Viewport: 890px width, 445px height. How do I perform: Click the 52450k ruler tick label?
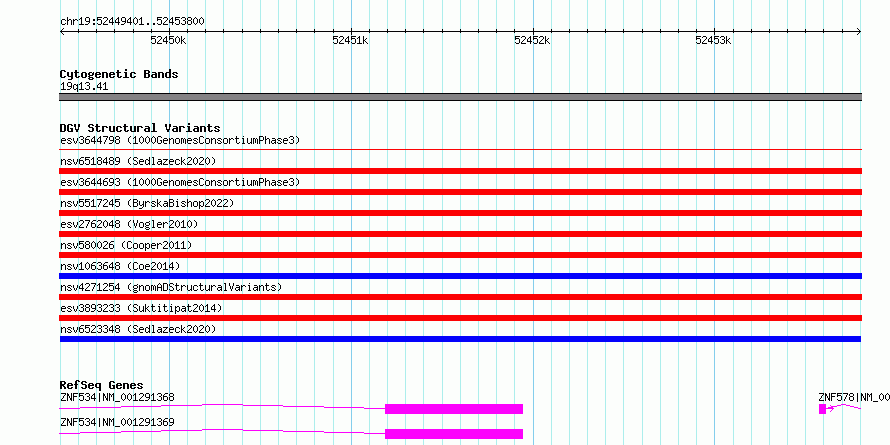click(x=168, y=40)
